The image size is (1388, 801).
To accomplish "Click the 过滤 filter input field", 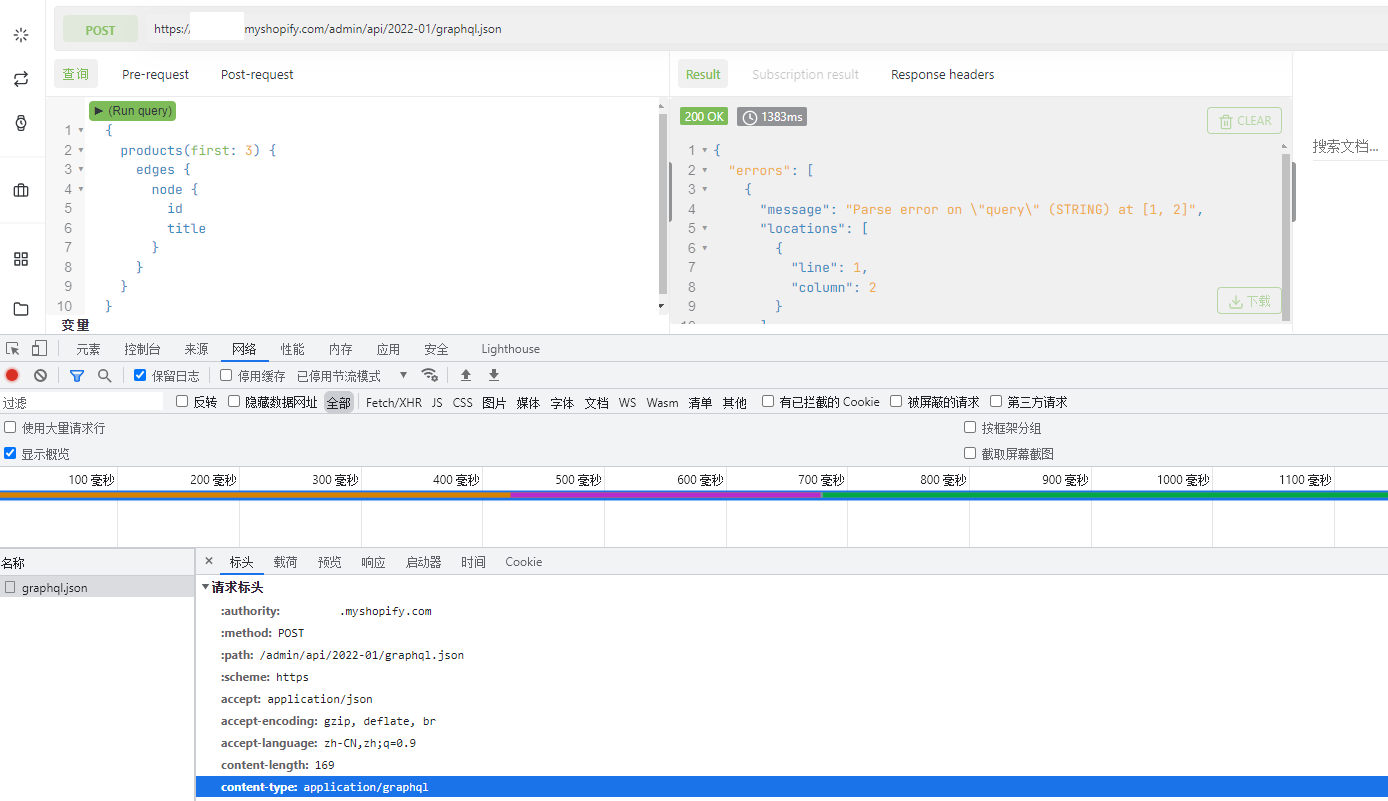I will coord(82,402).
